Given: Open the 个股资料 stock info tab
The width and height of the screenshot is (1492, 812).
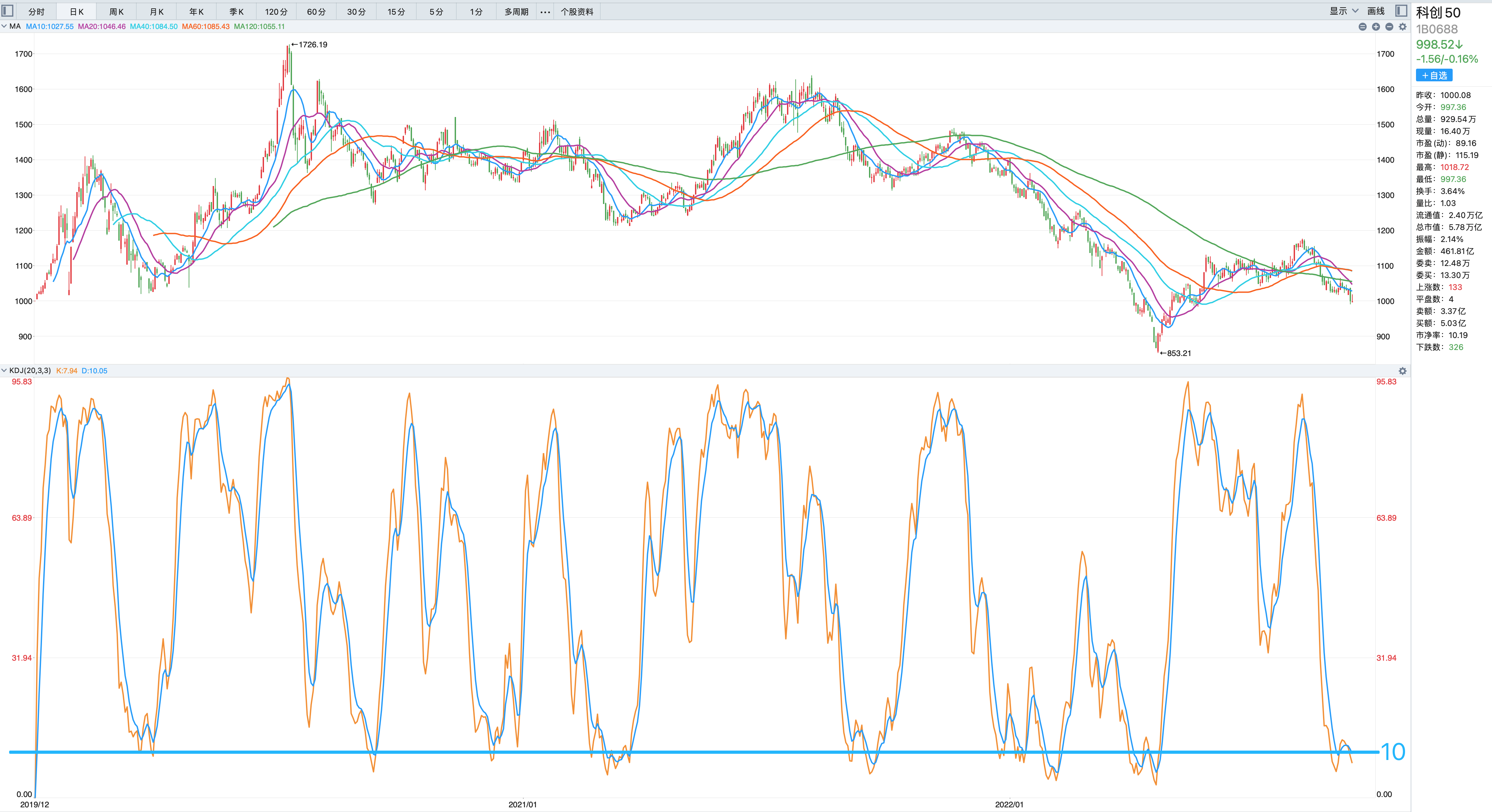Looking at the screenshot, I should tap(577, 12).
